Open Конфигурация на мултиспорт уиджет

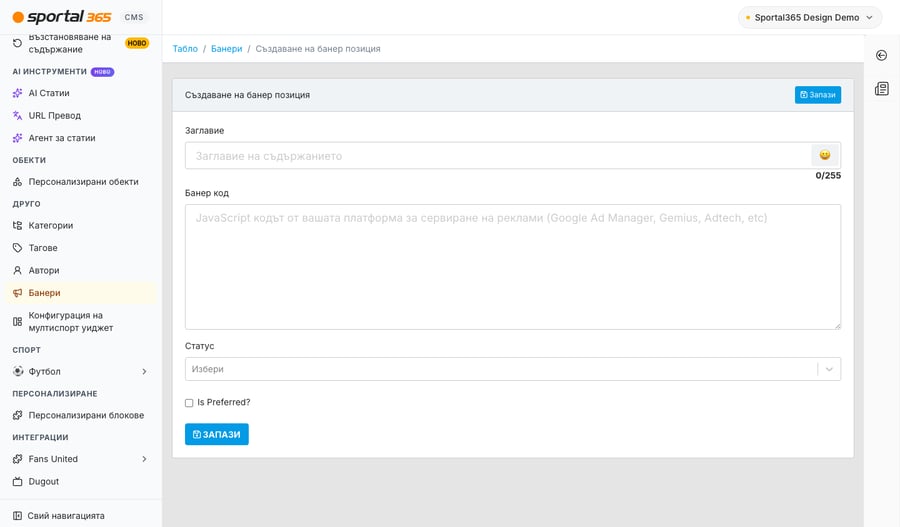[x=80, y=321]
